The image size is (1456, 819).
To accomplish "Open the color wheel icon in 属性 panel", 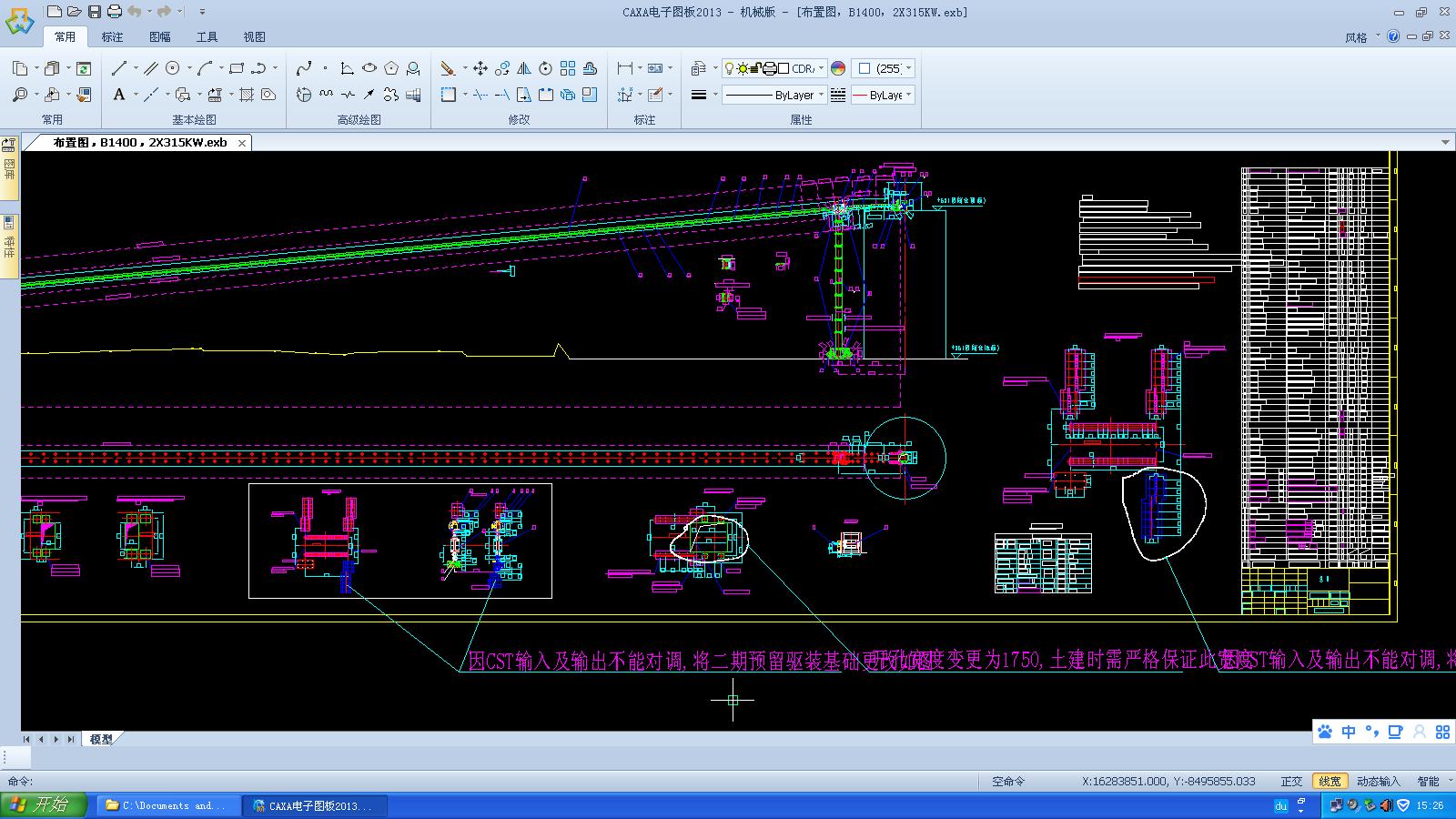I will [837, 68].
